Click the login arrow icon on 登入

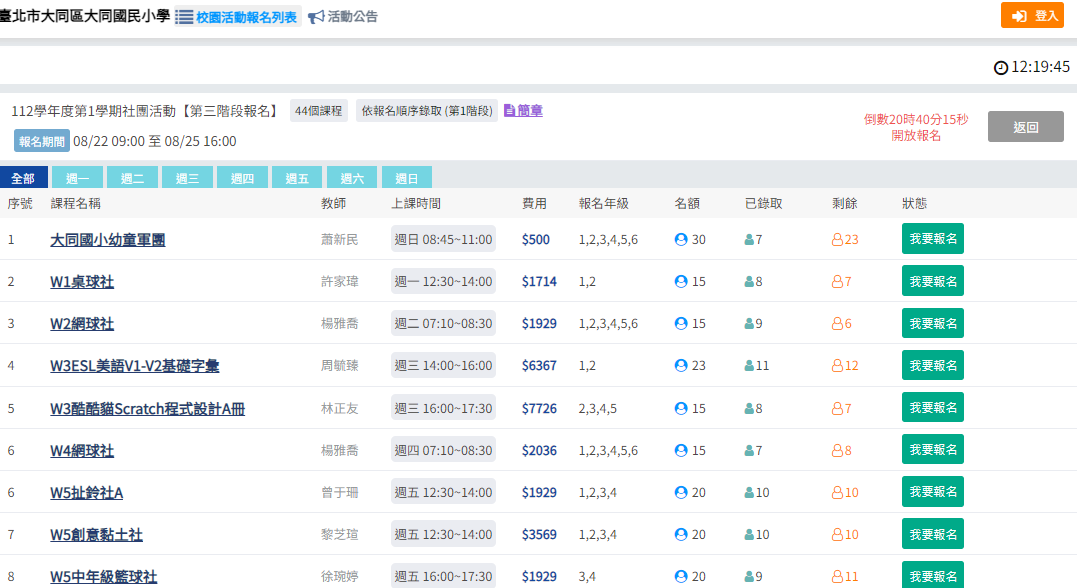(x=1019, y=16)
